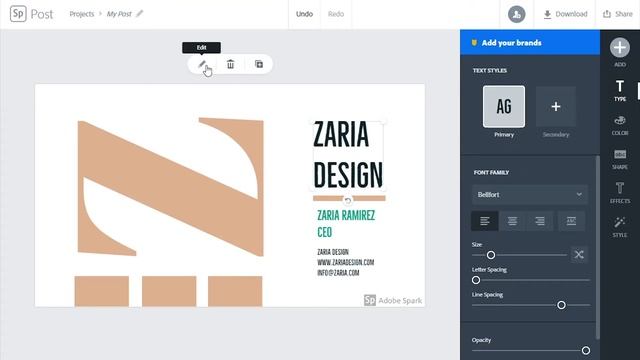Select the CEO title text

tap(324, 232)
